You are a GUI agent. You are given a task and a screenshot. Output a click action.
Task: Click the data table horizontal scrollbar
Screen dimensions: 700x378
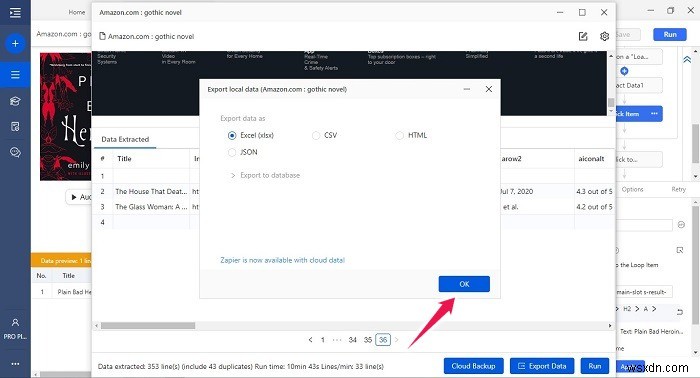(x=148, y=326)
